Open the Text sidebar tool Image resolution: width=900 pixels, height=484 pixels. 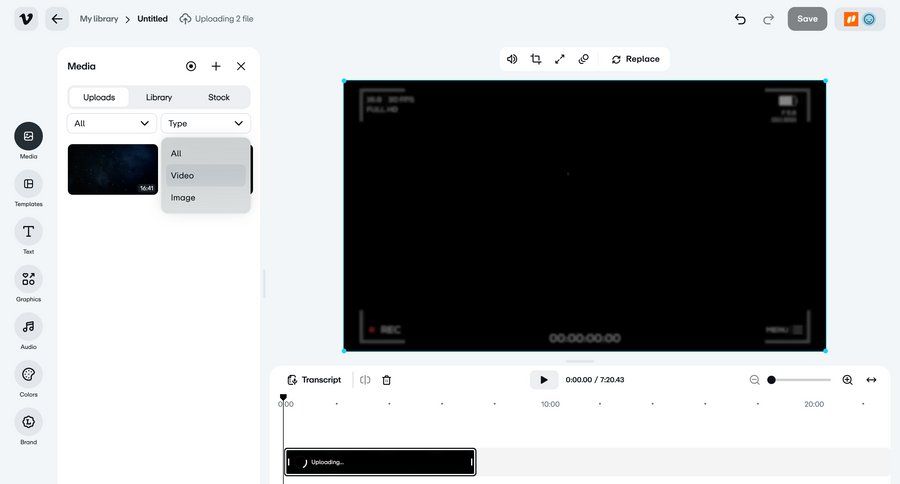point(28,236)
